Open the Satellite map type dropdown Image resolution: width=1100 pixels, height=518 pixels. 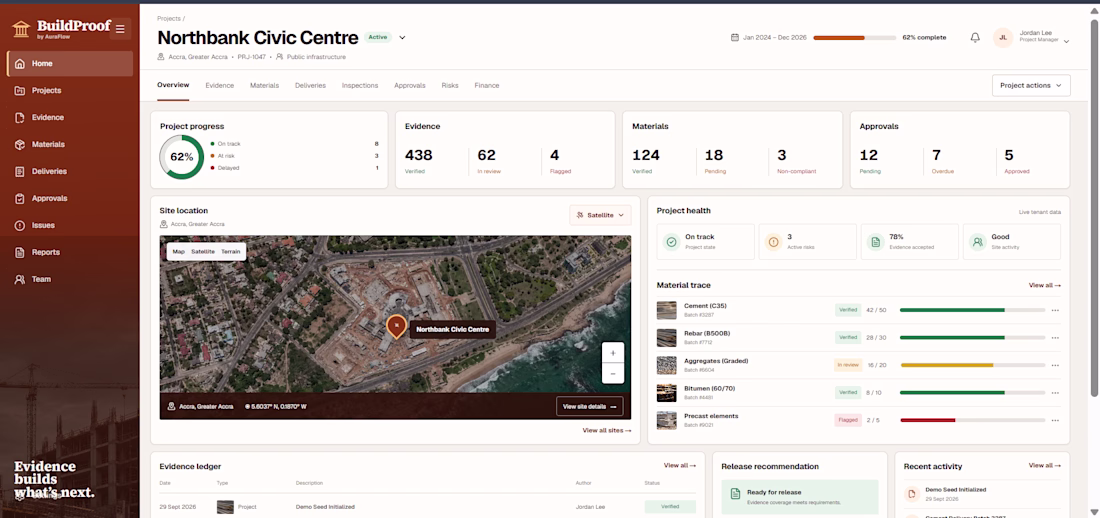click(601, 215)
